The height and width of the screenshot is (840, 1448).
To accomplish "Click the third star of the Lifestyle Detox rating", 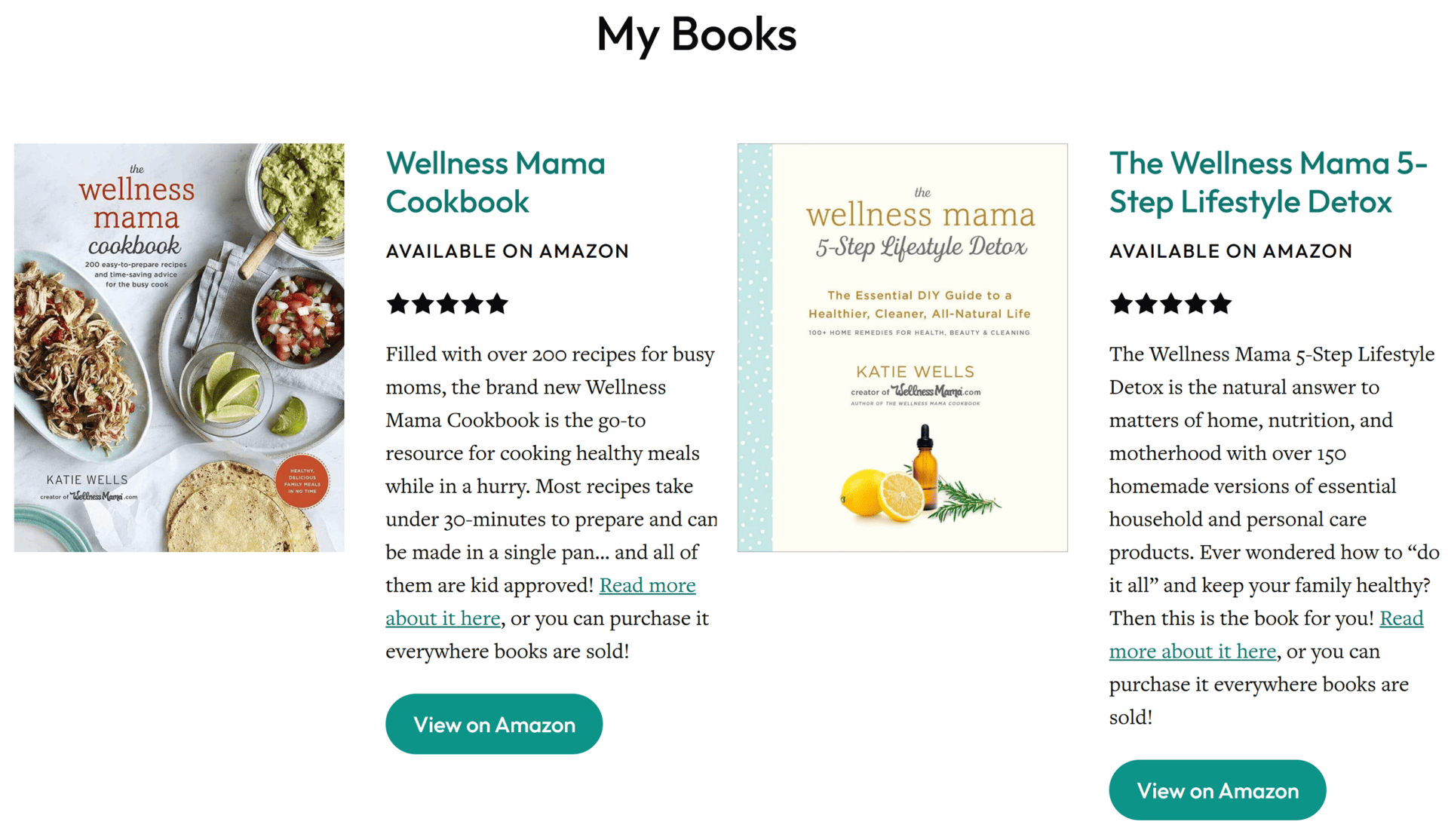I will tap(1171, 304).
